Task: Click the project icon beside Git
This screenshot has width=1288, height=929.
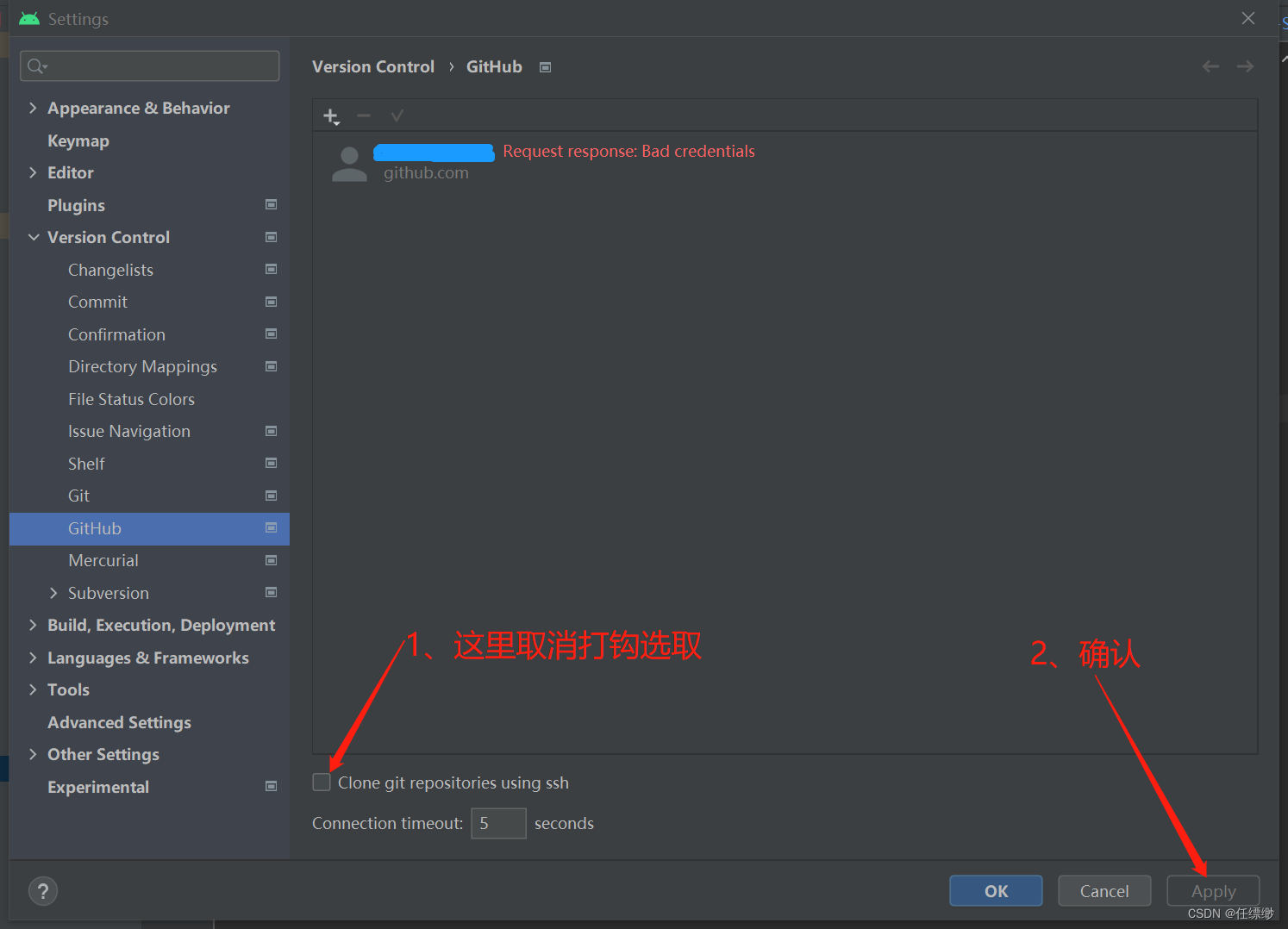Action: (271, 496)
